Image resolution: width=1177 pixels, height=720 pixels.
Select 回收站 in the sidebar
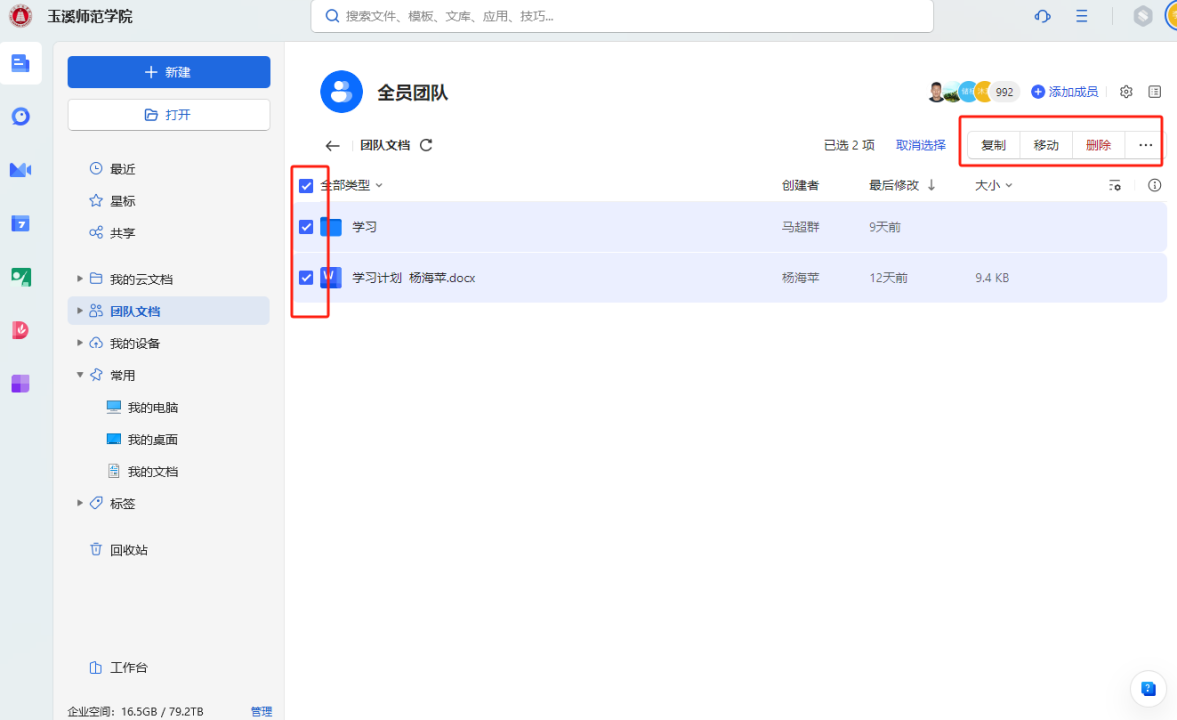pyautogui.click(x=128, y=550)
